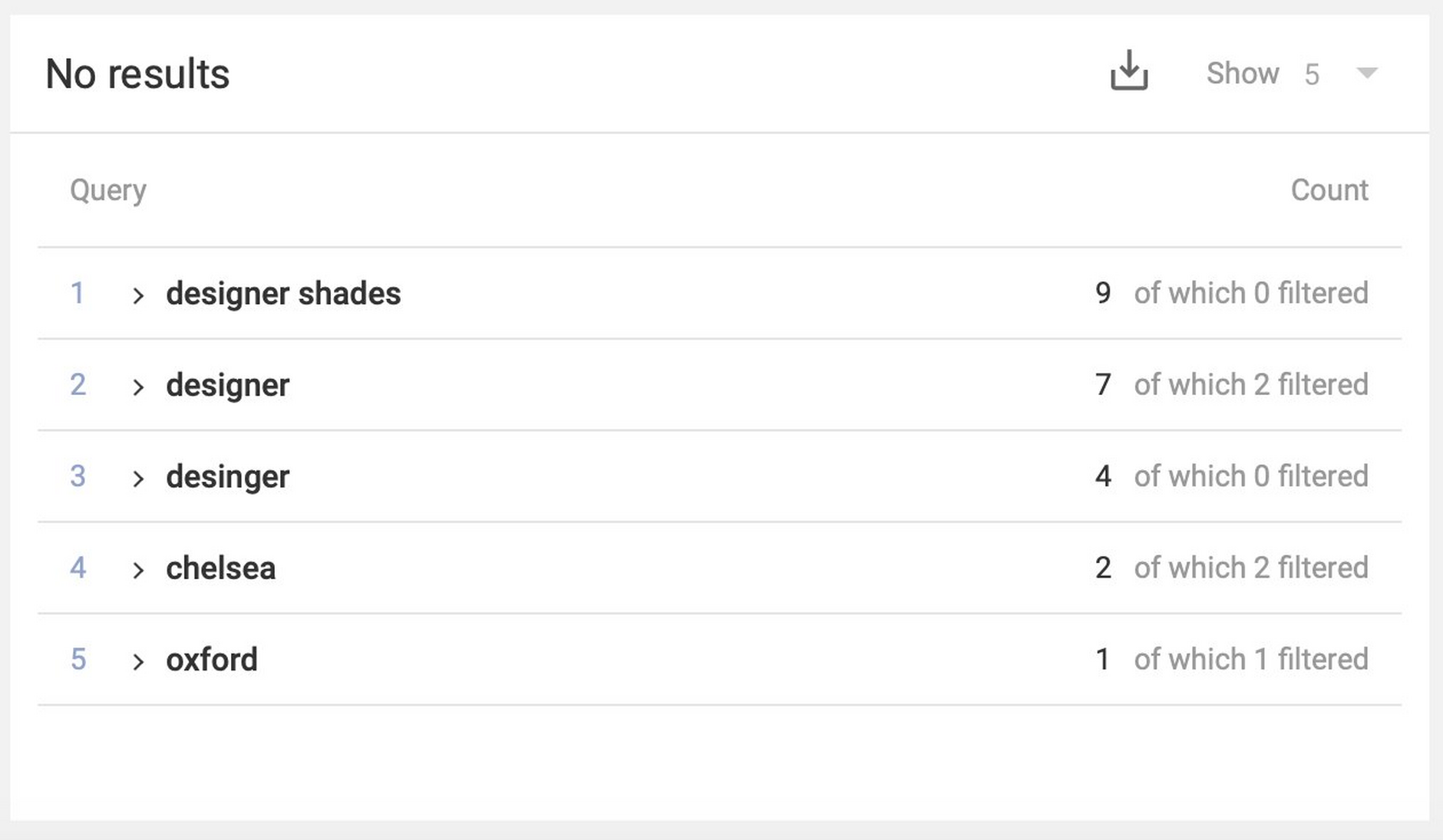
Task: Click the download results icon
Action: pos(1128,71)
